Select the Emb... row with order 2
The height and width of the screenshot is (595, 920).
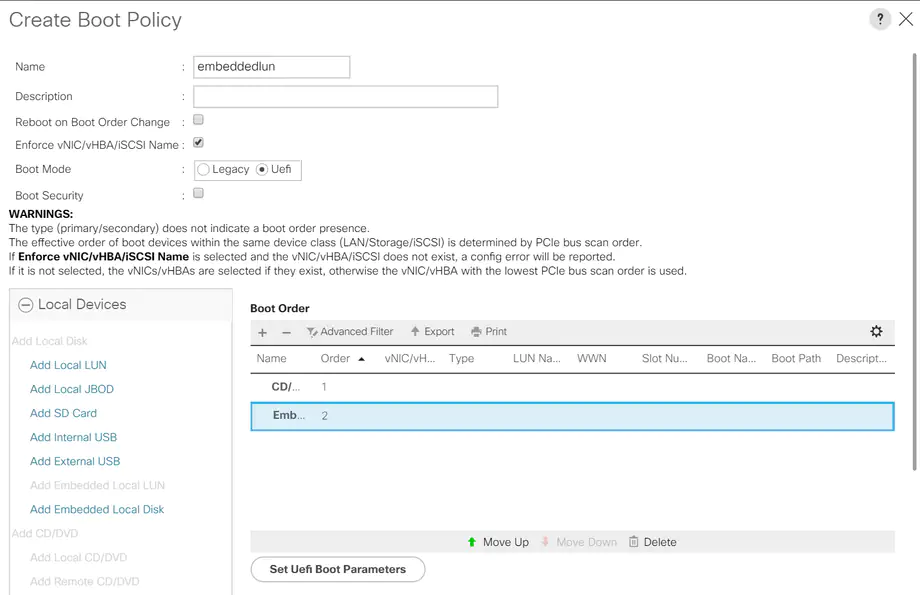[x=572, y=416]
